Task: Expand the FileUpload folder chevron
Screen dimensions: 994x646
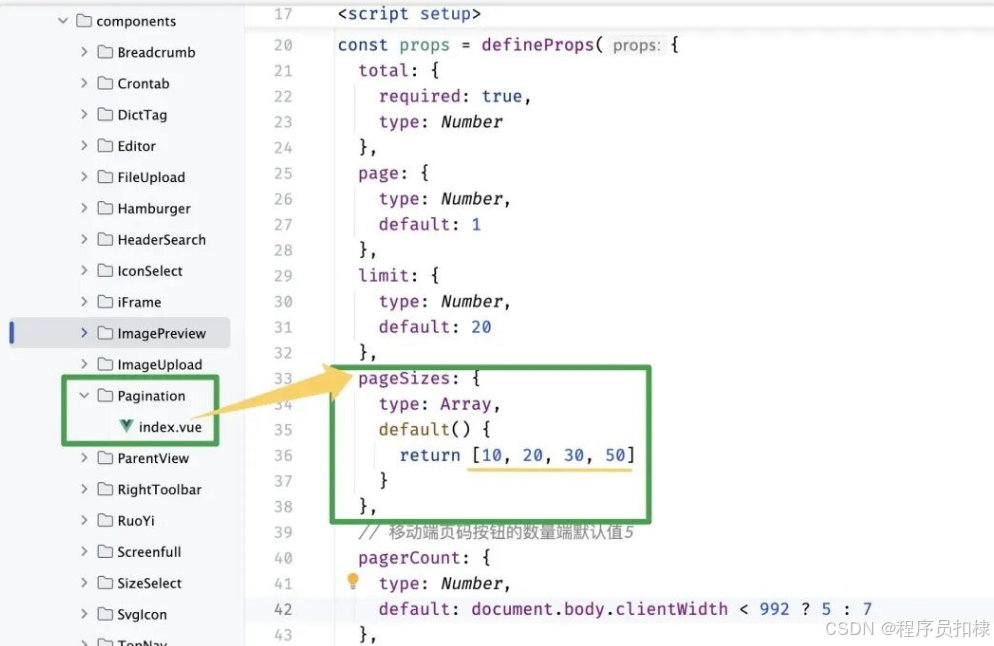Action: click(x=84, y=177)
